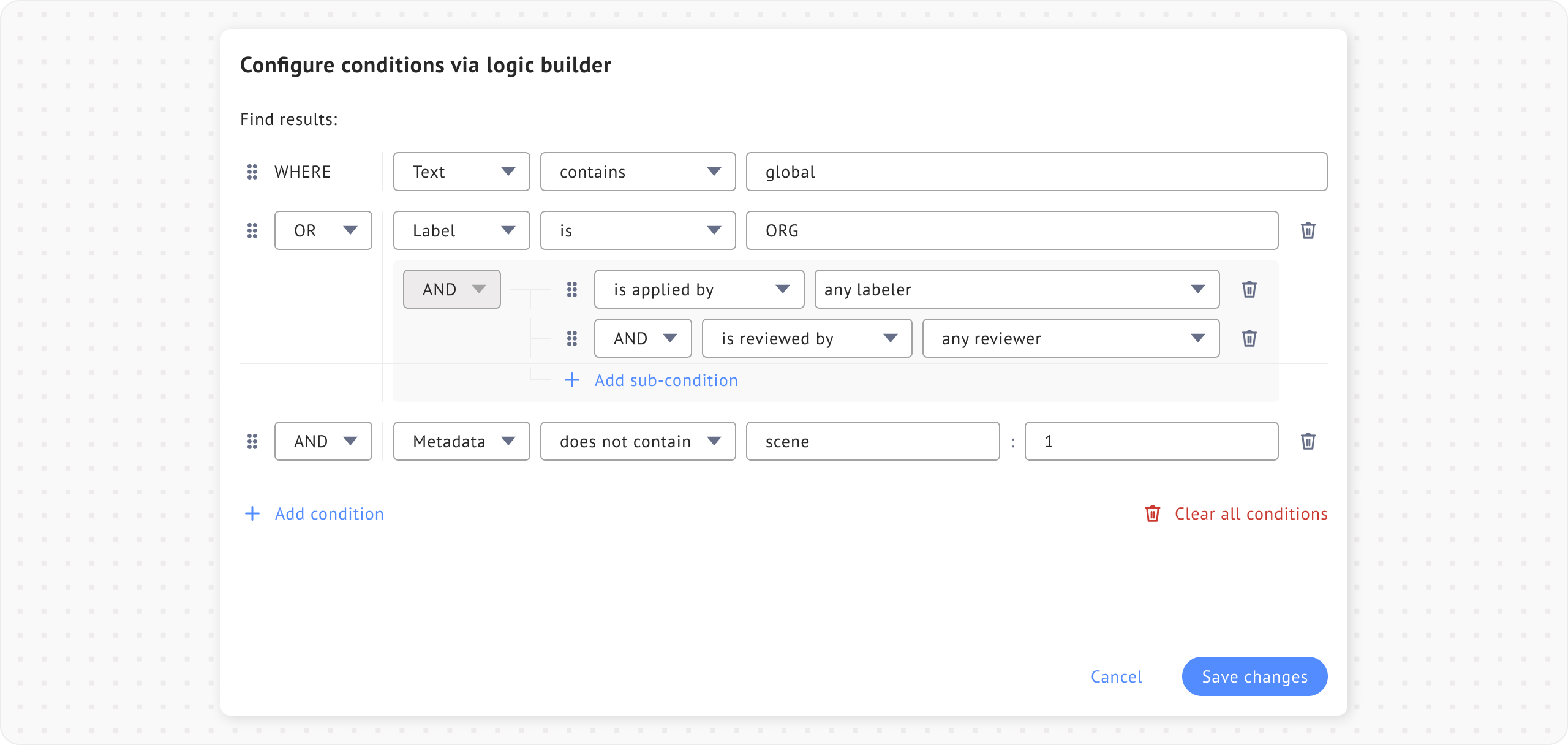Open the any labeler dropdown
The width and height of the screenshot is (1568, 745).
[x=1016, y=289]
